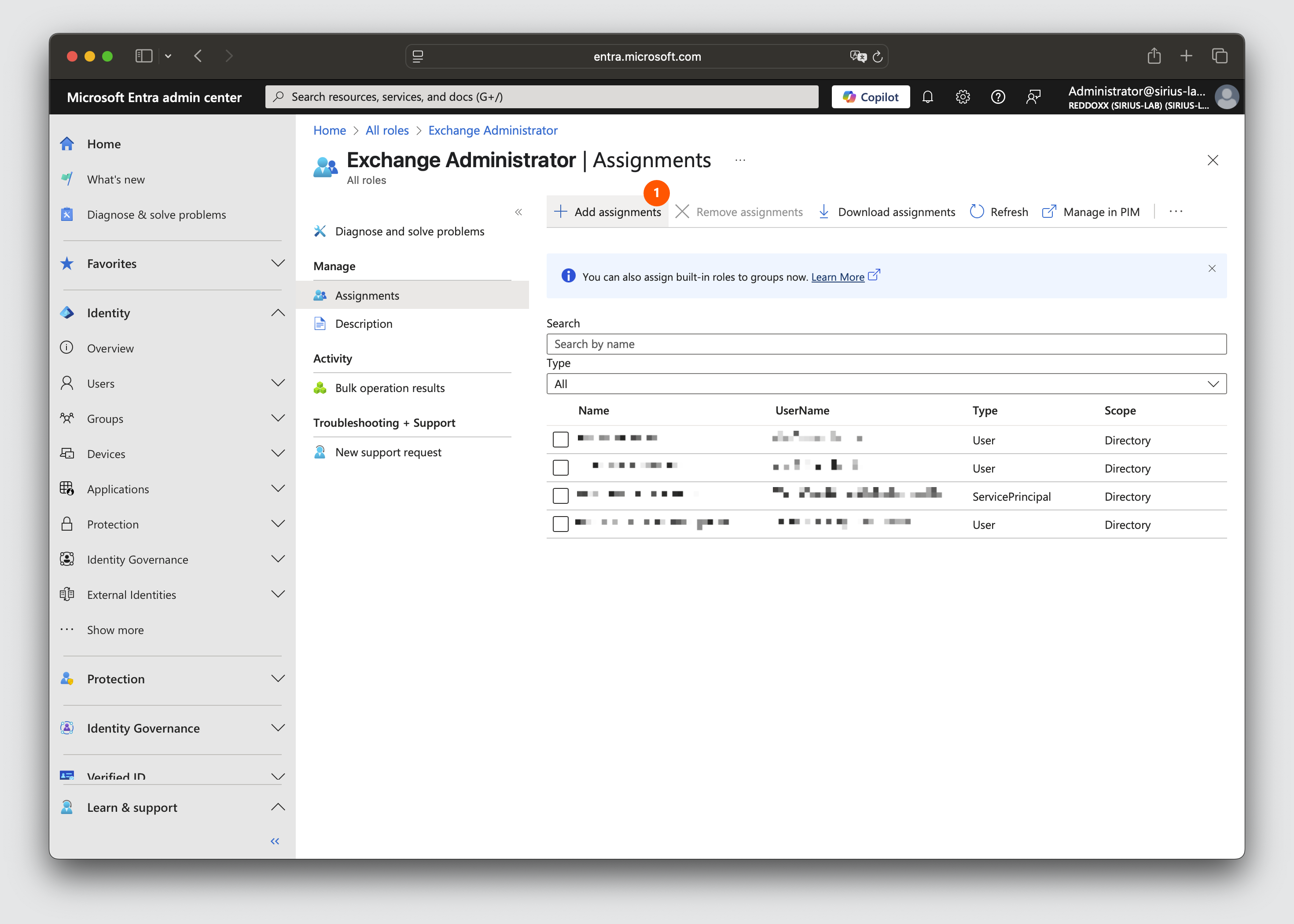1294x924 pixels.
Task: Click the feedback person icon in header
Action: point(1033,97)
